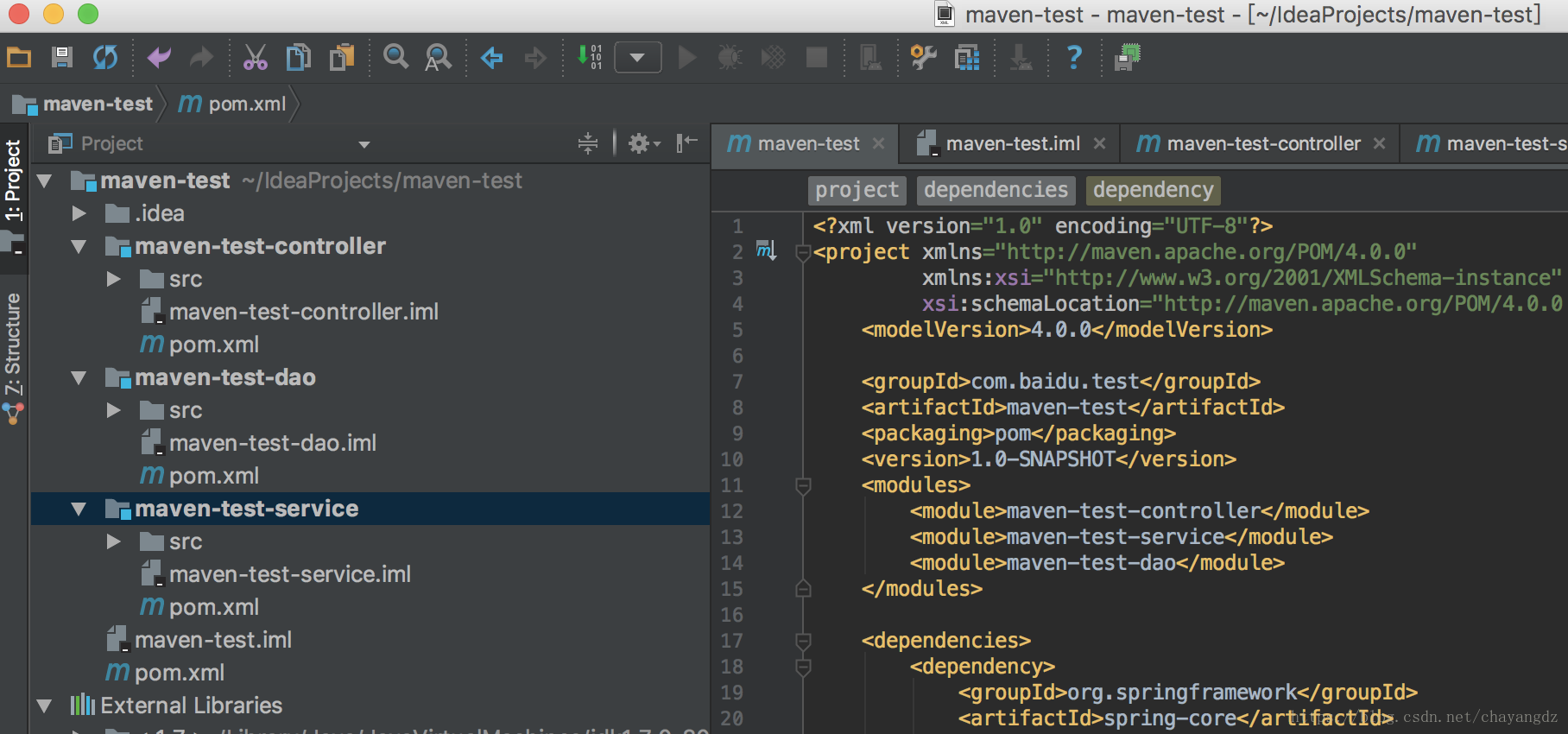Close the maven-test-controller editor tab

1379,143
